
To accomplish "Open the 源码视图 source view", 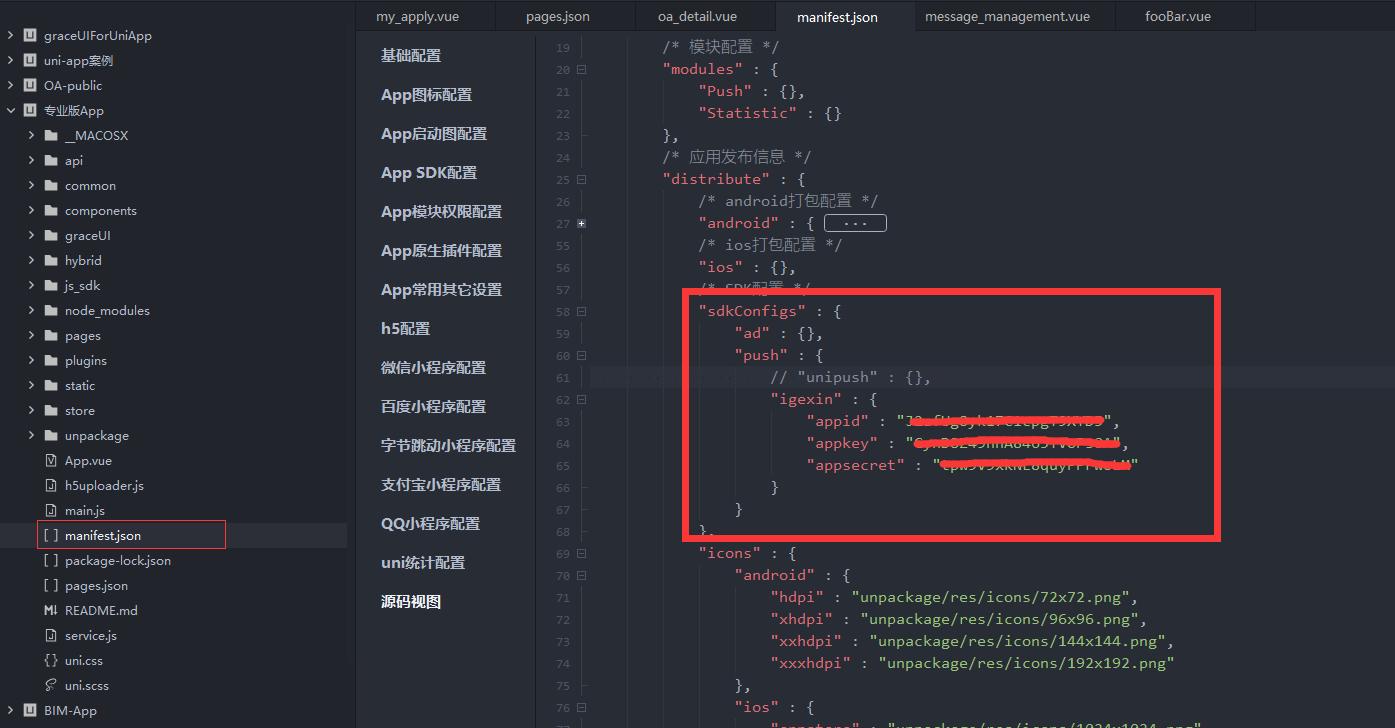I will [x=411, y=602].
